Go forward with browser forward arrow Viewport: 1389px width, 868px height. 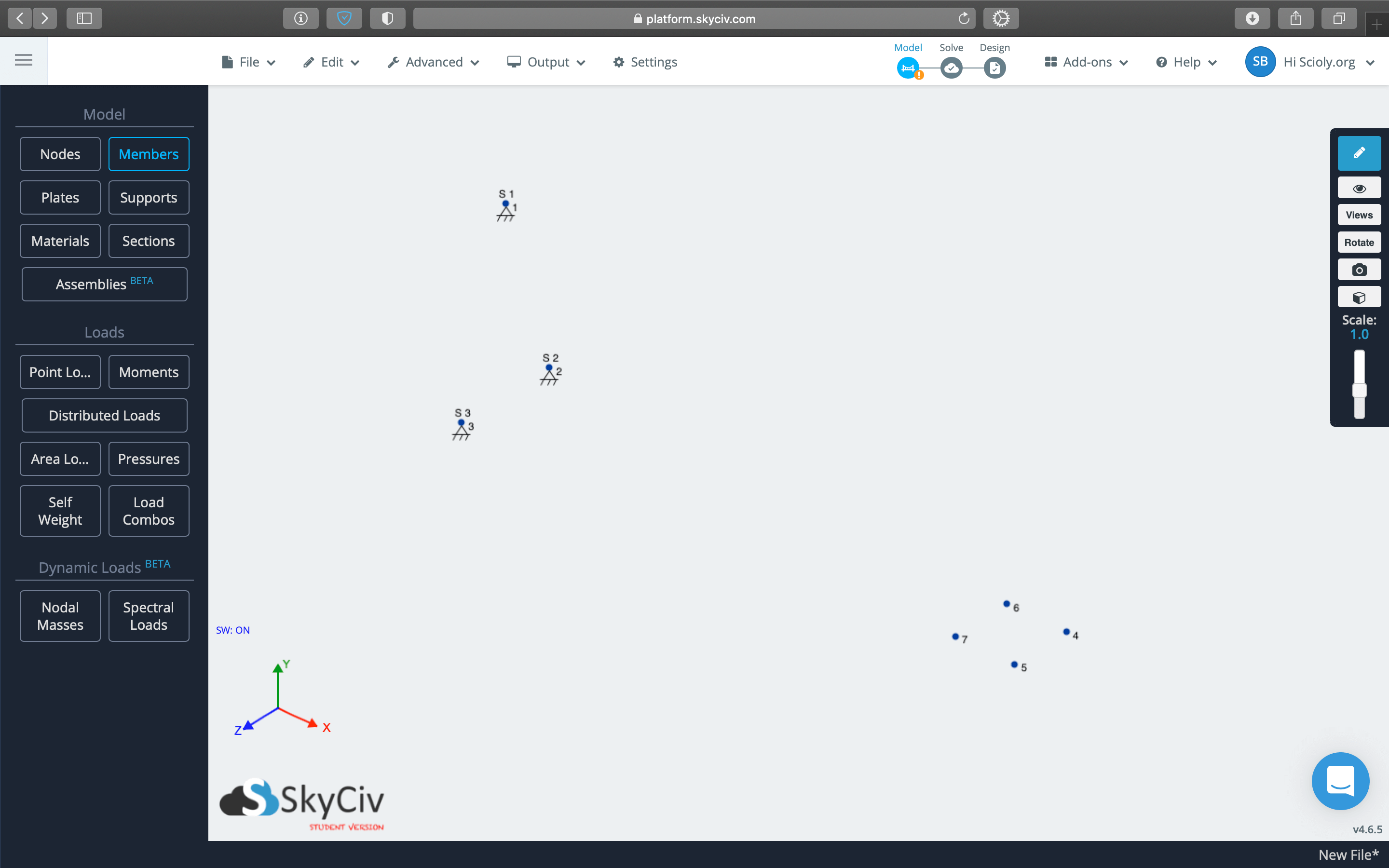click(45, 18)
